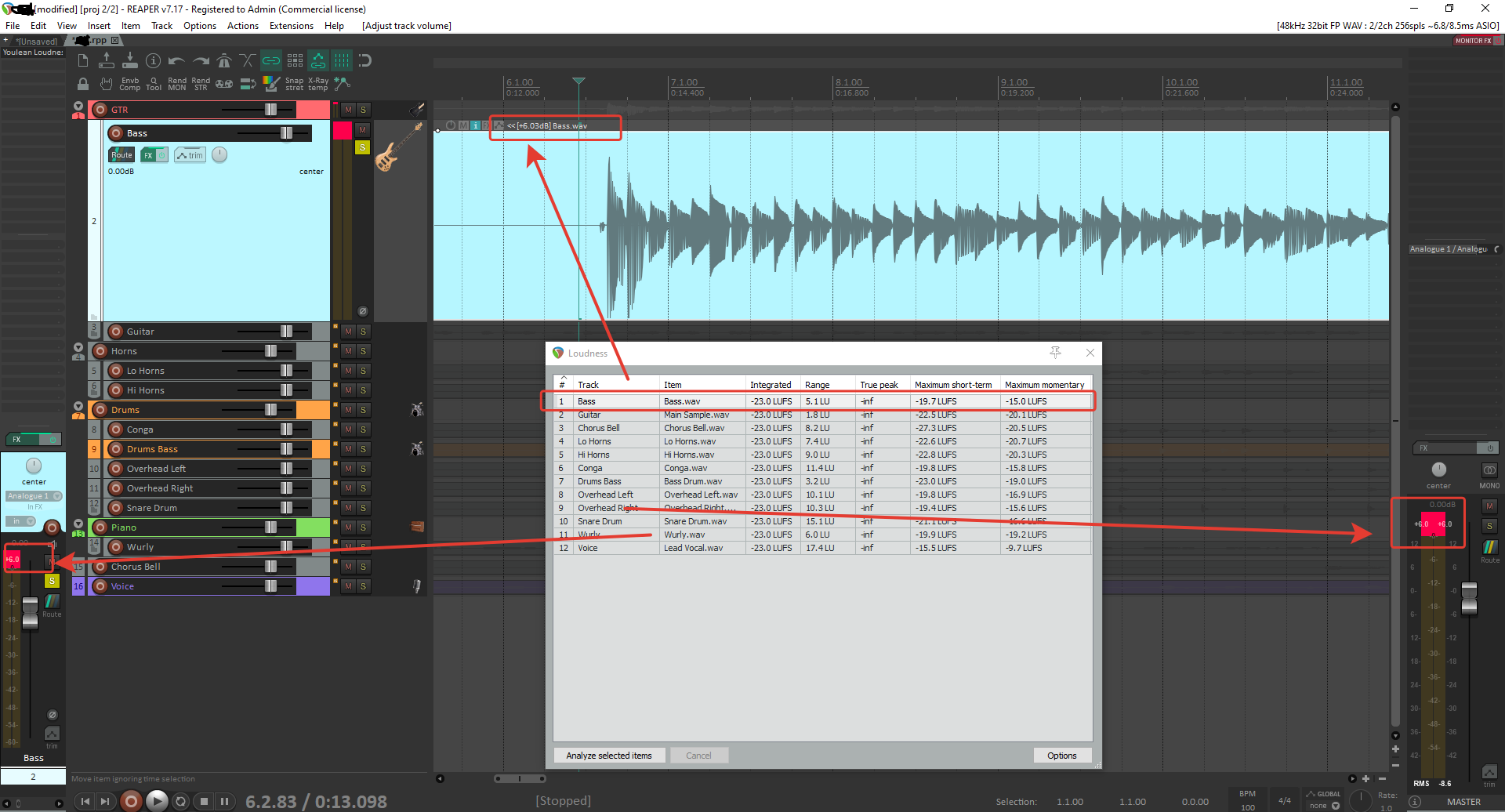Click Rend MON toolbar button
This screenshot has height=812, width=1505.
(177, 84)
